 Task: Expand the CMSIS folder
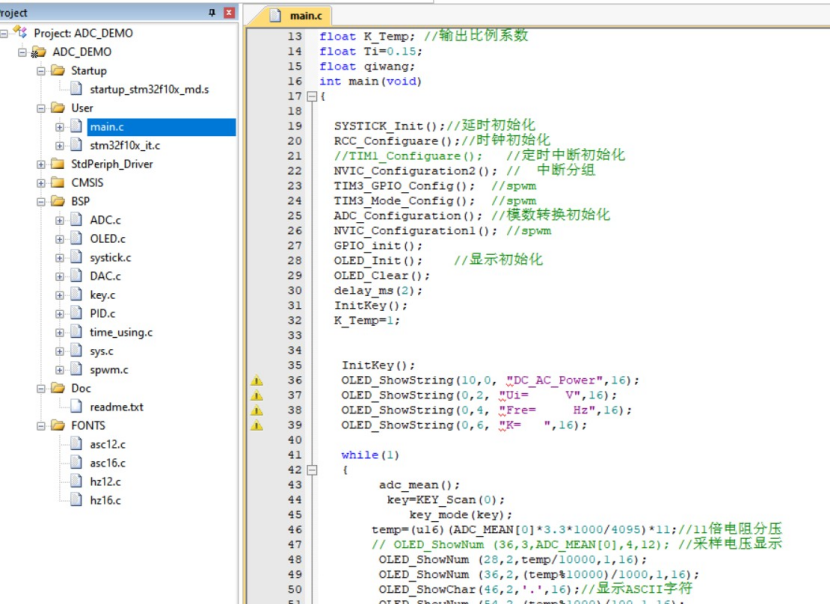coord(41,183)
